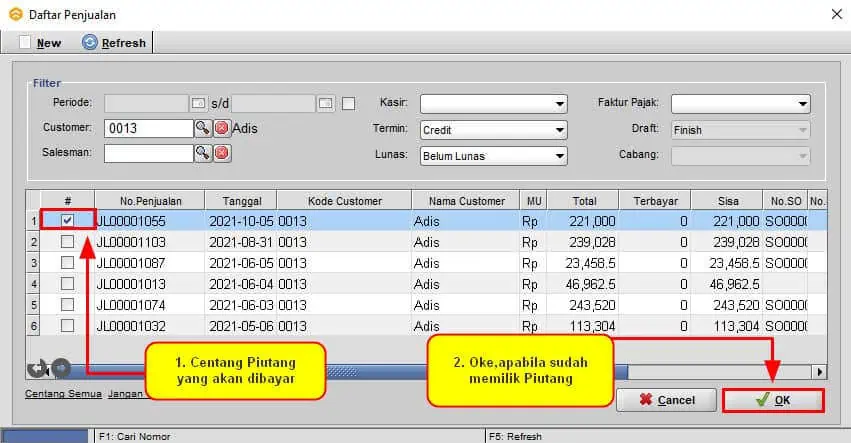This screenshot has width=851, height=443.
Task: Check invoice JL00001032 checkbox
Action: click(67, 326)
